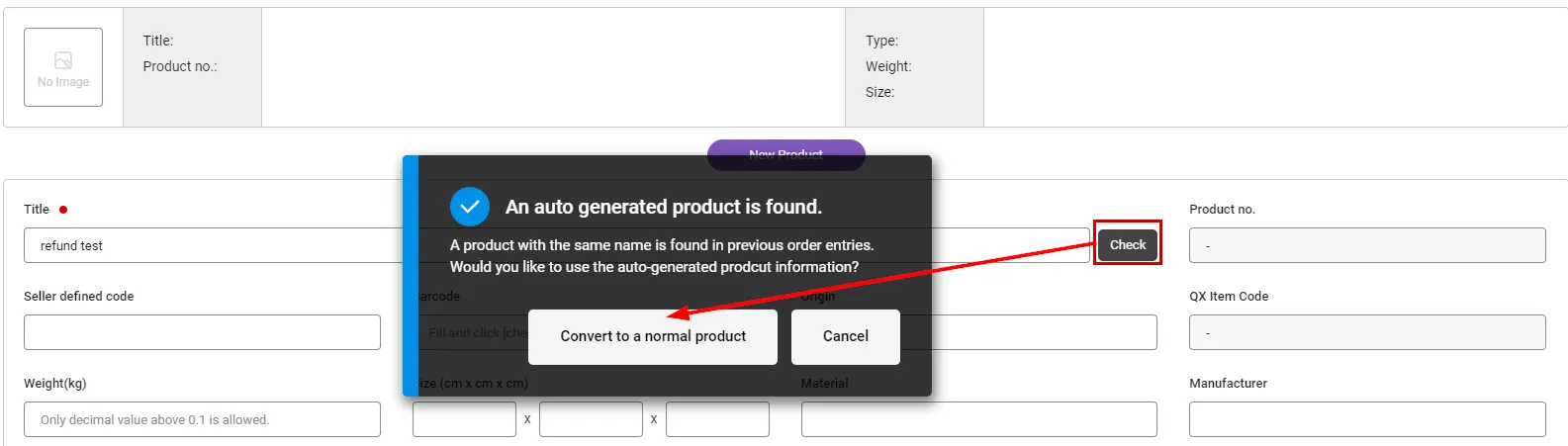
Task: Click the Type label in the summary header
Action: tap(881, 41)
